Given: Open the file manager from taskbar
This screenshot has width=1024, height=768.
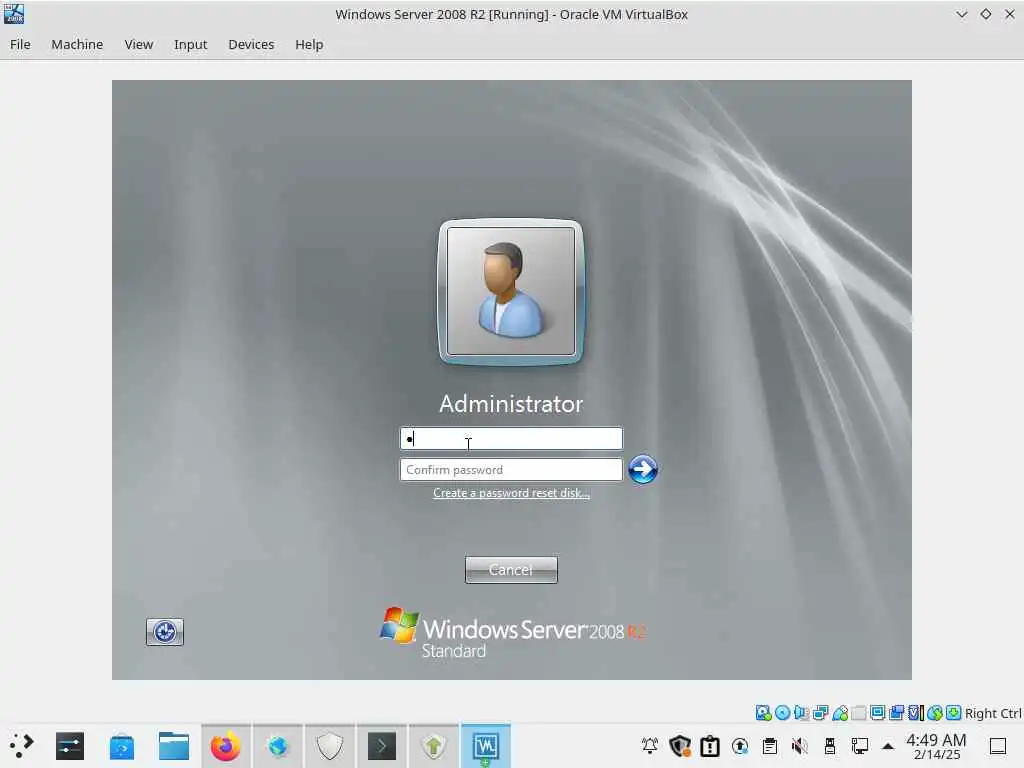Looking at the screenshot, I should 174,746.
